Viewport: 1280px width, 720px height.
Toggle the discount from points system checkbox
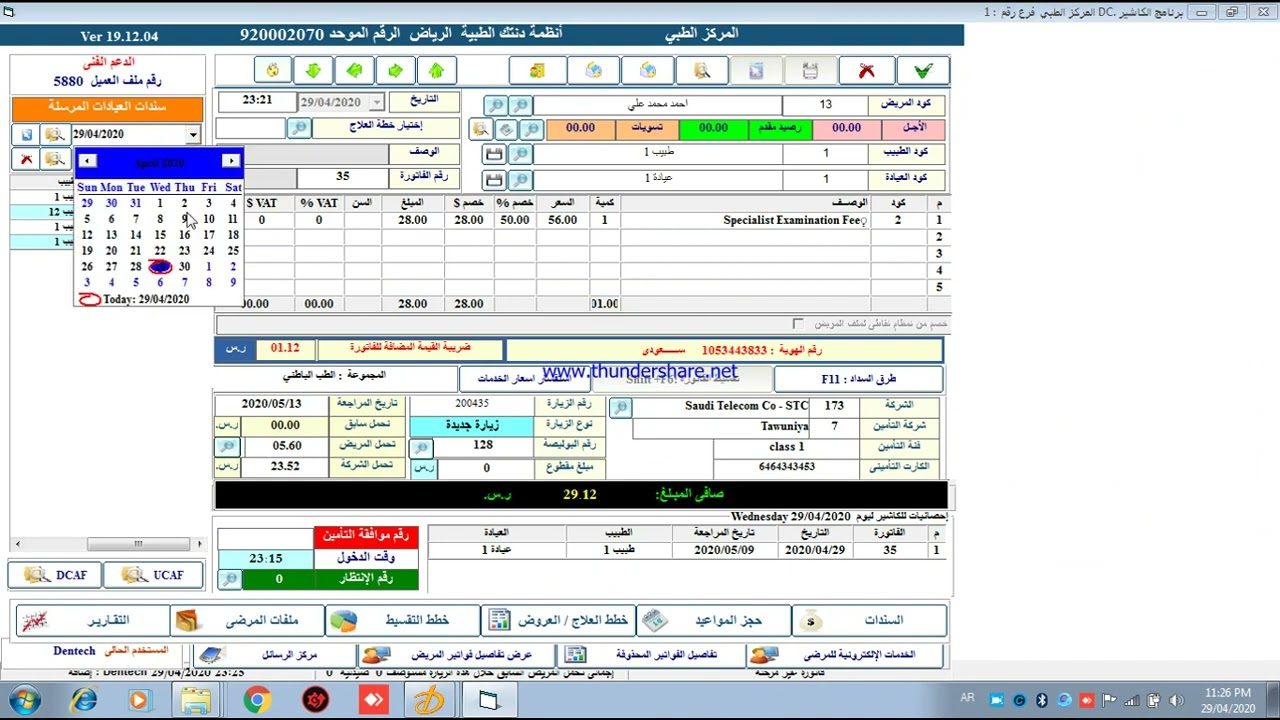(x=797, y=324)
